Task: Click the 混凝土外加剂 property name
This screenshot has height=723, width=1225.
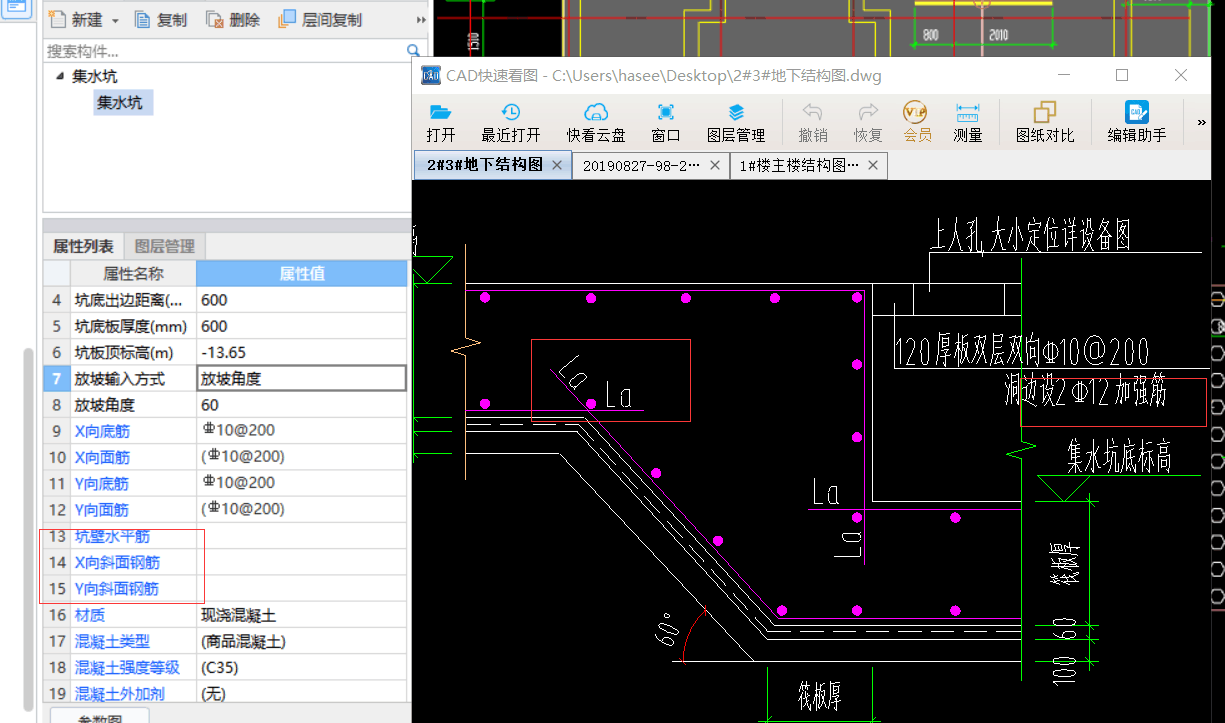Action: pos(120,693)
